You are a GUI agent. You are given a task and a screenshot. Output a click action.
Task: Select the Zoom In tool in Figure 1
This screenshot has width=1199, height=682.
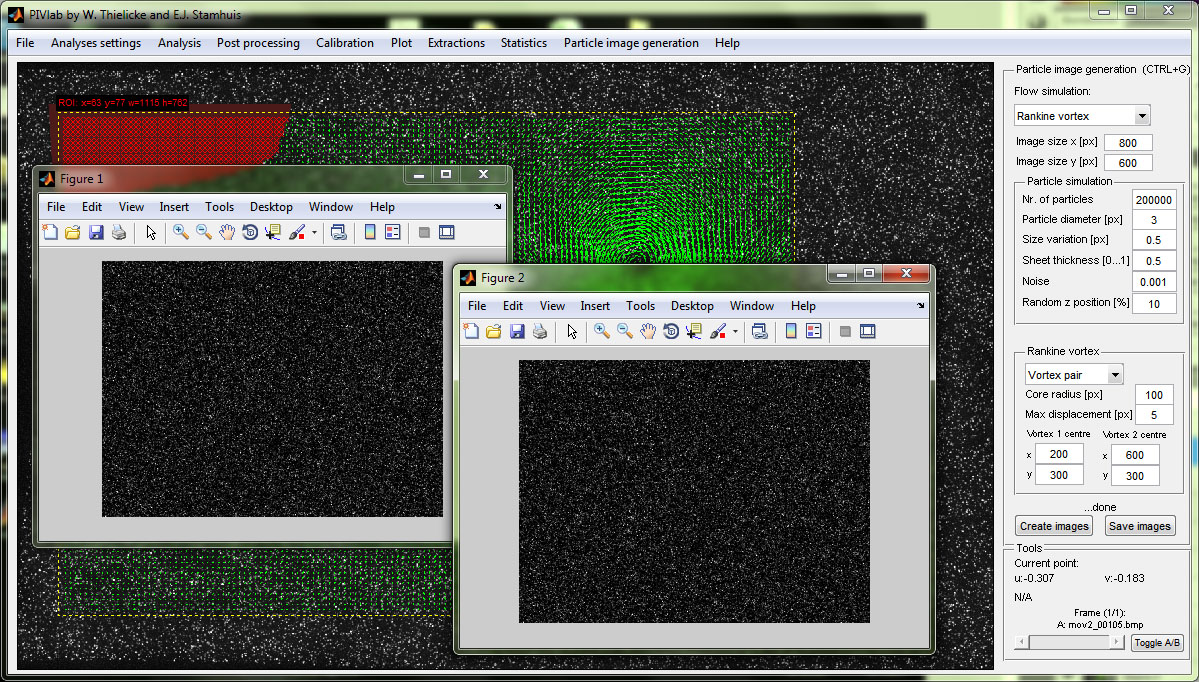[180, 231]
